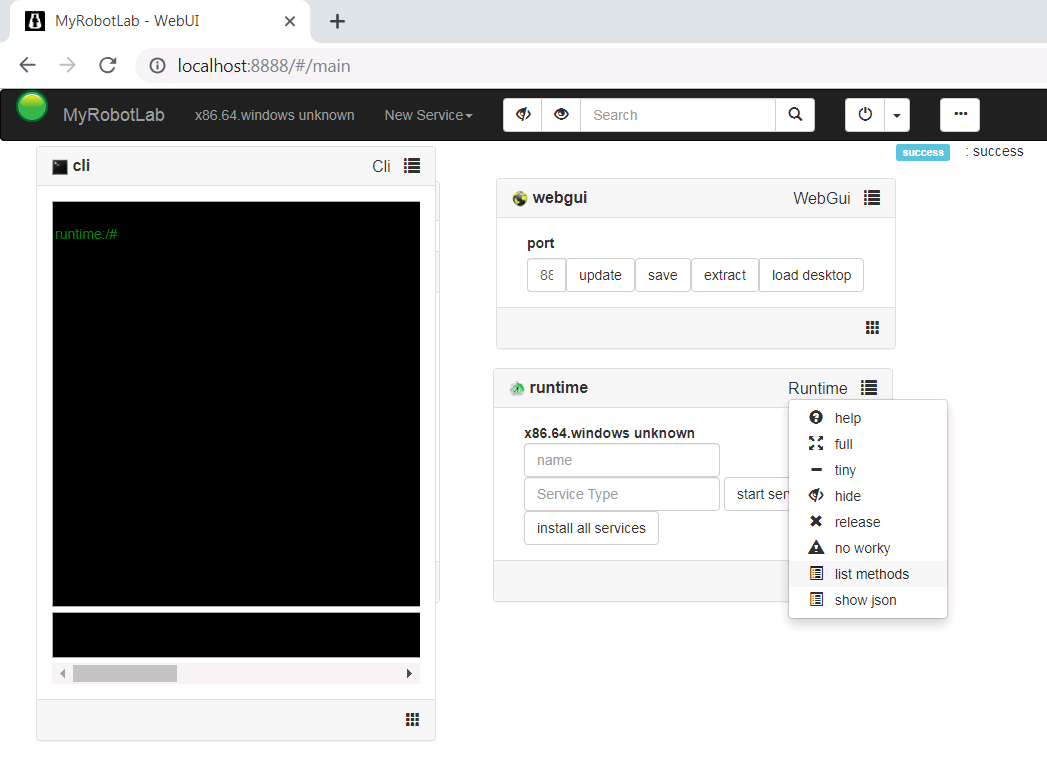
Task: Open the webgui panel list menu icon
Action: click(x=872, y=198)
